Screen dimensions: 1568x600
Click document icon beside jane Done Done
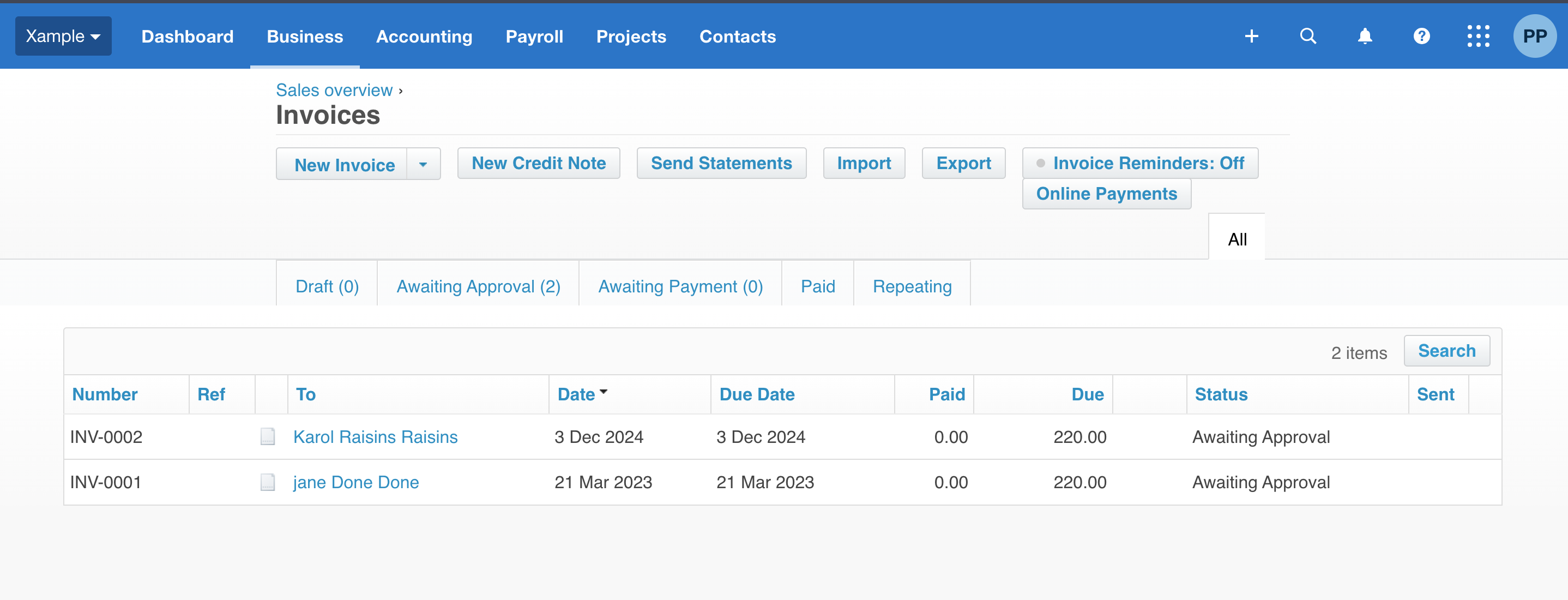267,482
